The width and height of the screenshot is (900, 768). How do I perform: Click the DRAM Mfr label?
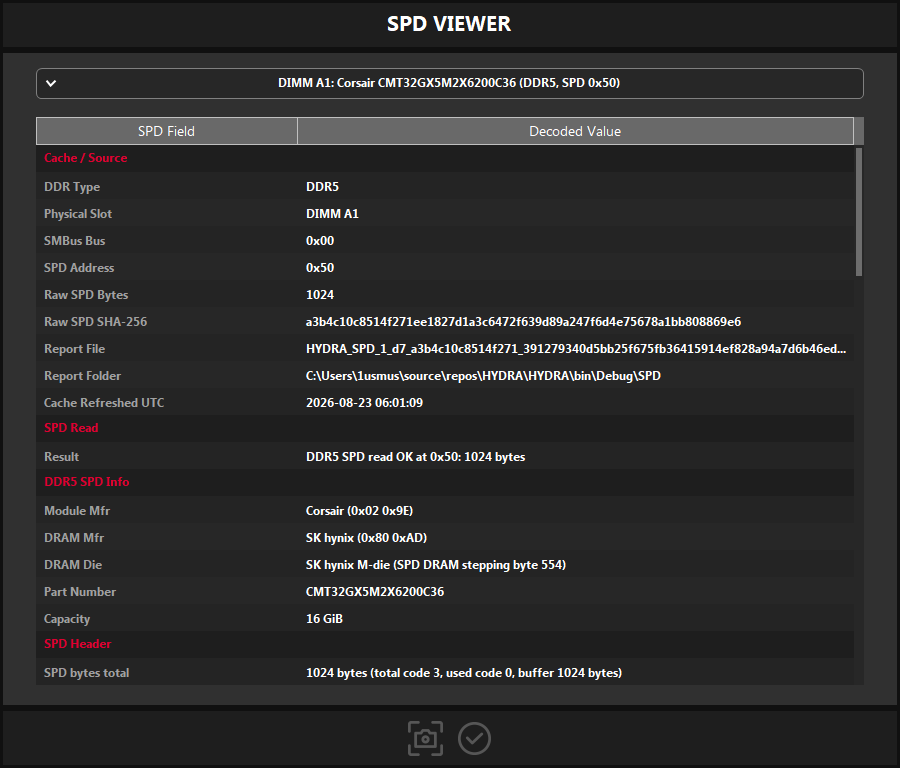74,537
